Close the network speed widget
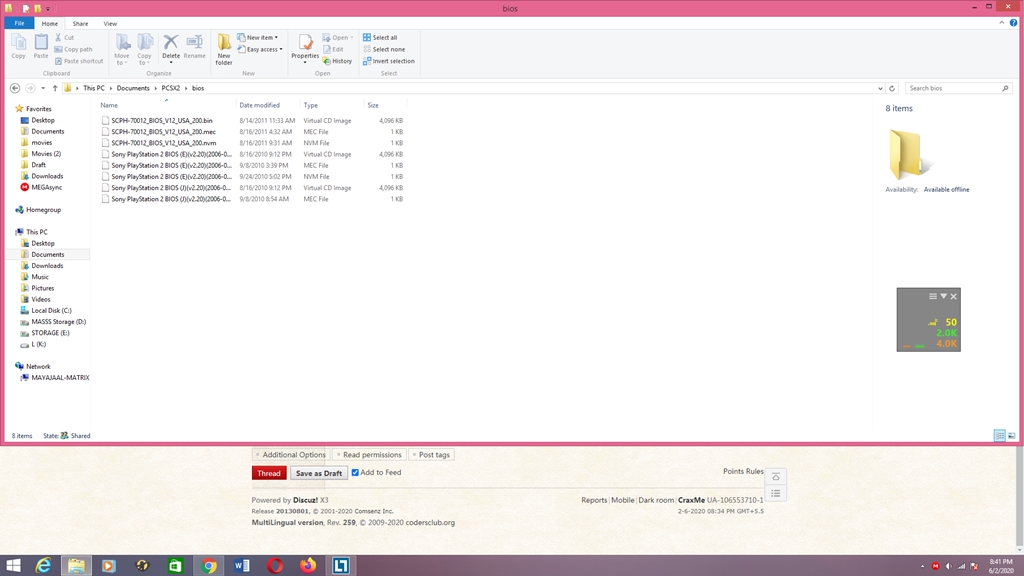 pos(953,296)
